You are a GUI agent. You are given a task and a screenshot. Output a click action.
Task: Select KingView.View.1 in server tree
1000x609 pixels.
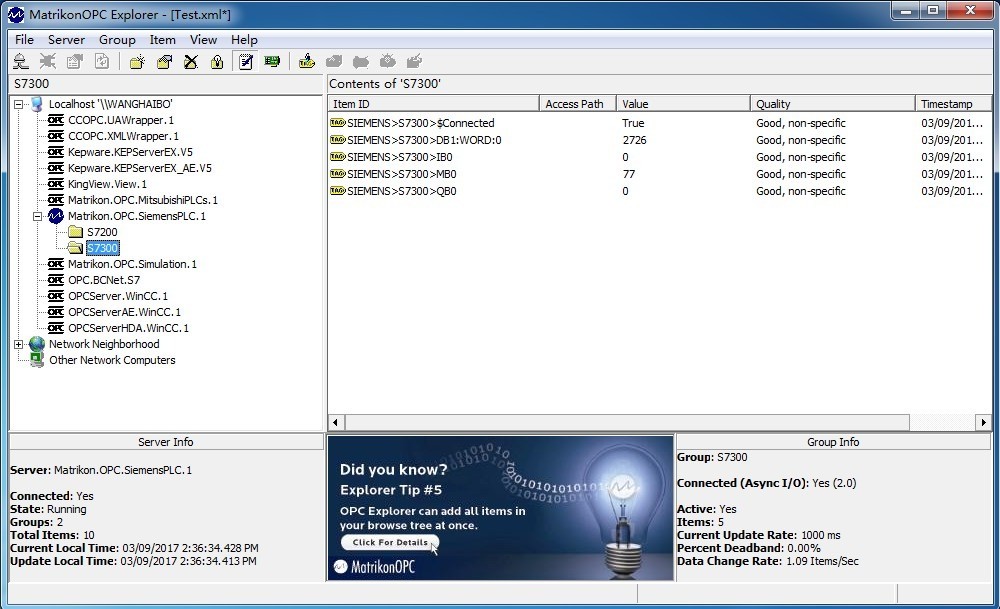coord(107,184)
